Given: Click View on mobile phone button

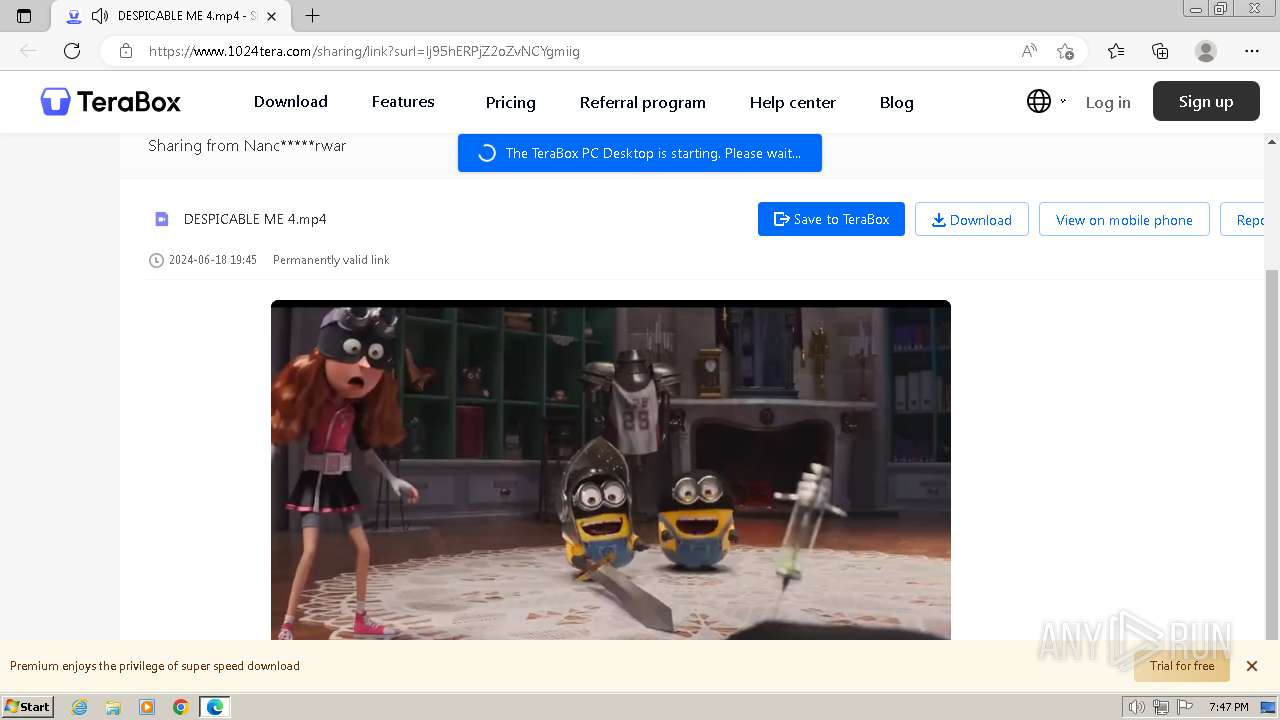Looking at the screenshot, I should pos(1124,219).
